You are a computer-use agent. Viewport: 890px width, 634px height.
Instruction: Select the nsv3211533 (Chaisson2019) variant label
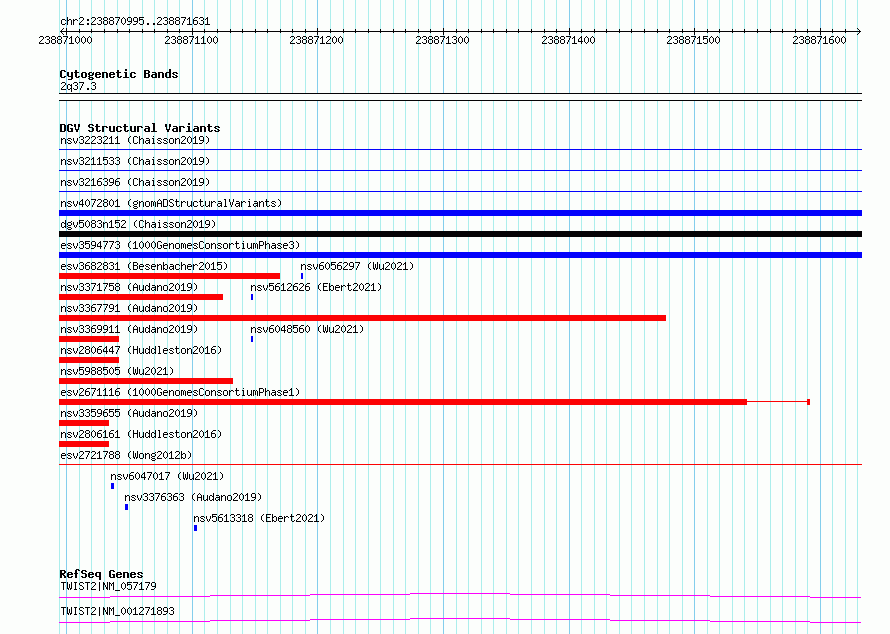pyautogui.click(x=135, y=161)
